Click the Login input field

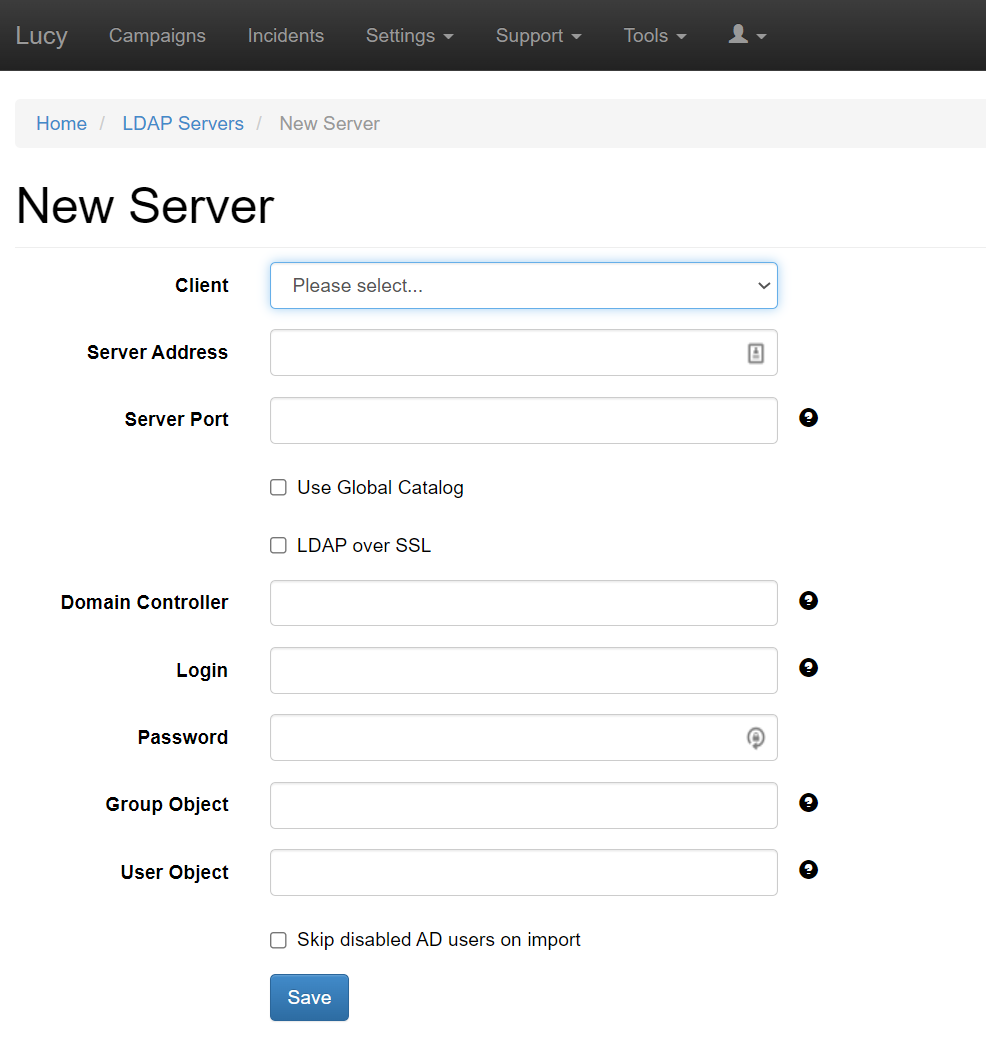[523, 670]
